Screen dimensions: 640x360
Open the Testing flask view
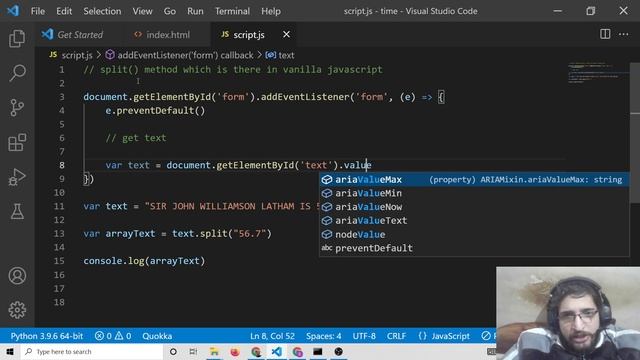pyautogui.click(x=17, y=211)
